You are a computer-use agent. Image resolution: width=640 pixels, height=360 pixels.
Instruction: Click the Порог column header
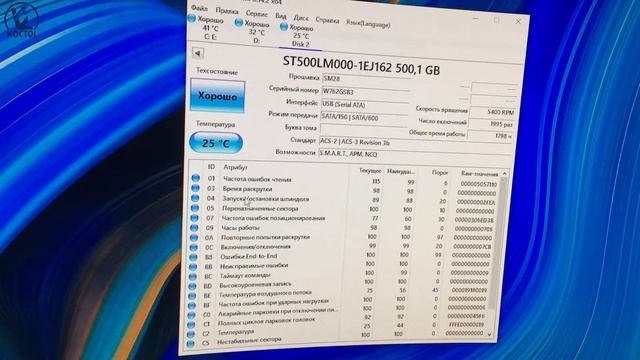click(x=440, y=173)
